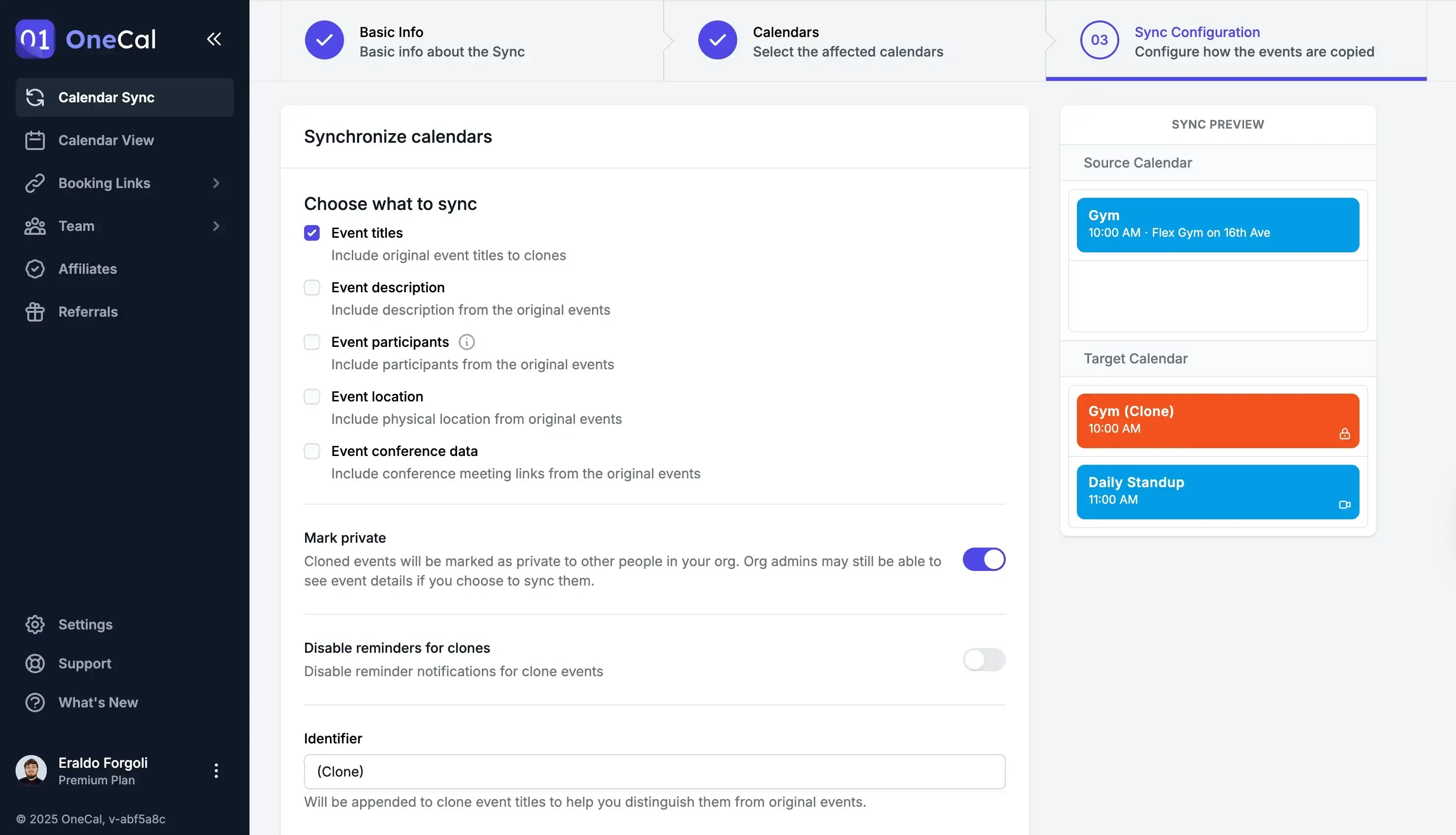Click the Support lifebuoy icon

(35, 664)
